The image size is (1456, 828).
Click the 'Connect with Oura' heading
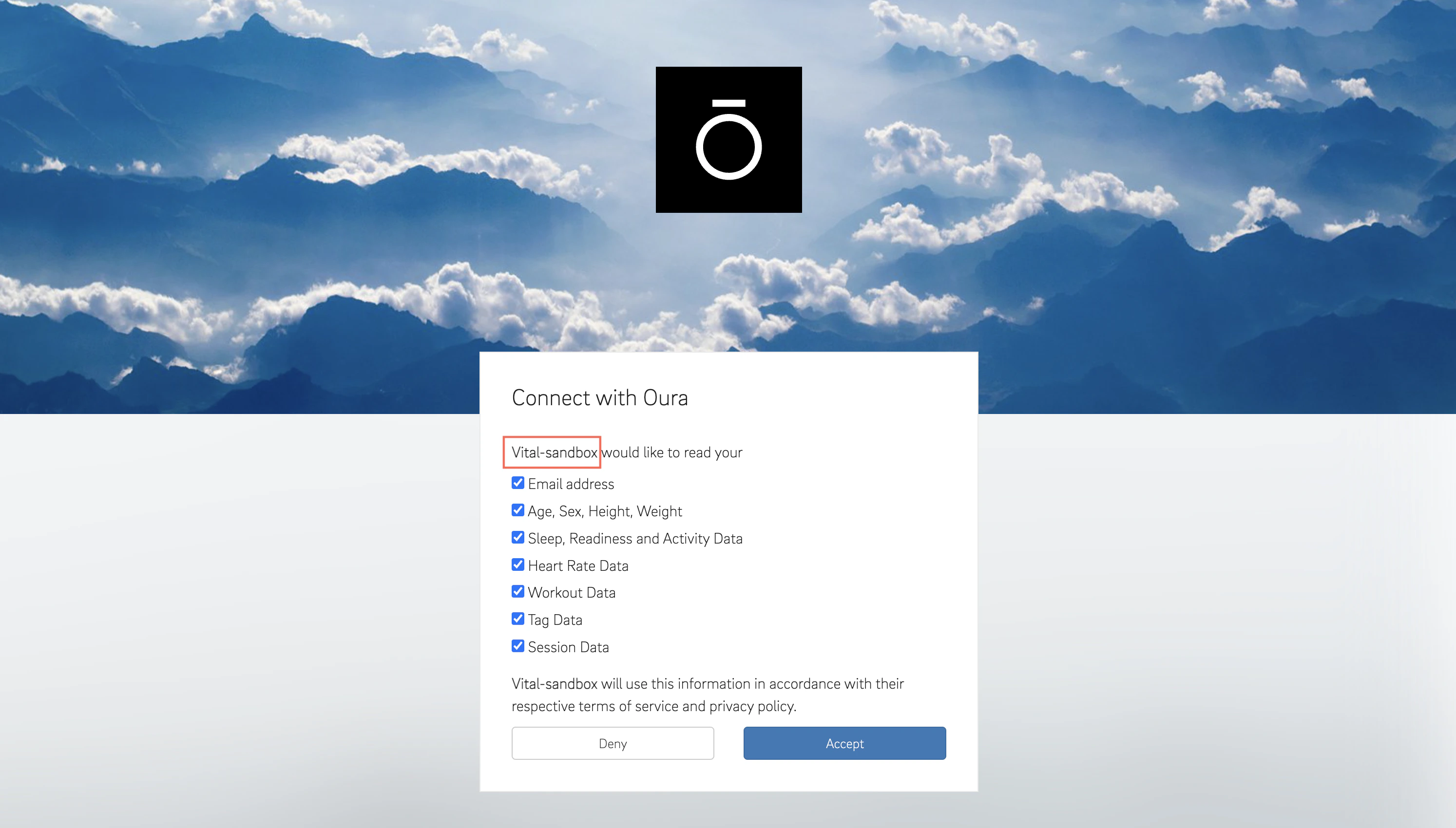pos(599,397)
